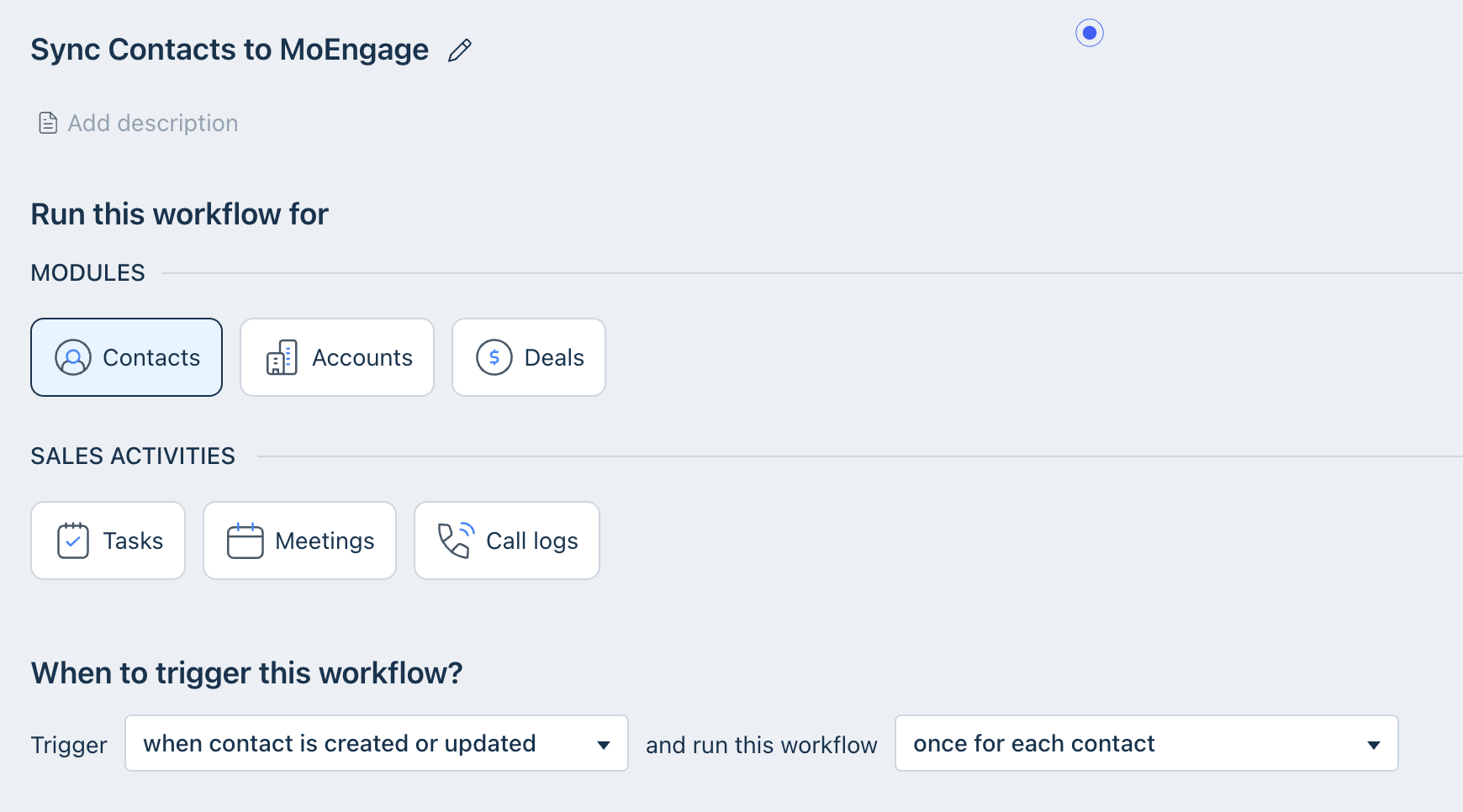Open the 'once for each contact' dropdown
The image size is (1463, 812).
point(1147,743)
